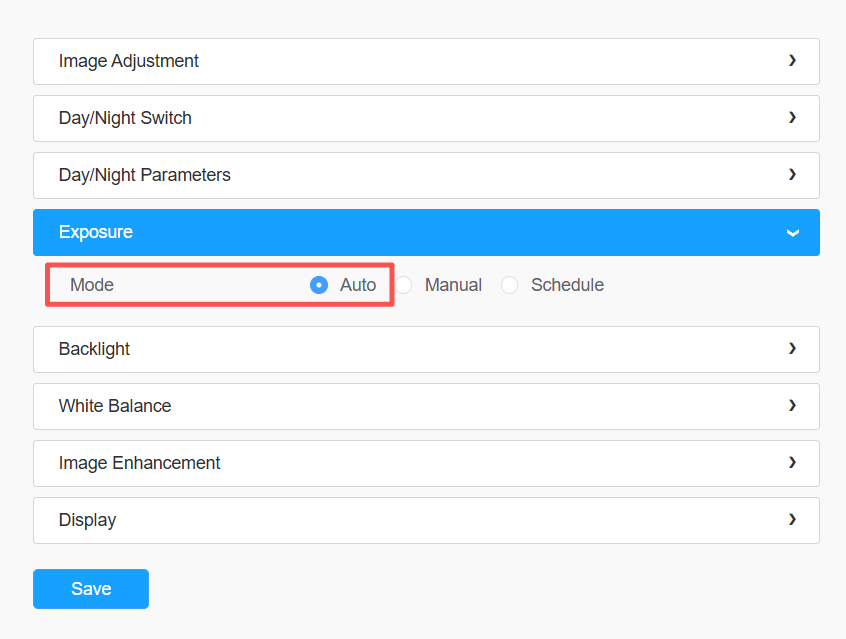This screenshot has height=639, width=846.
Task: Click the Save button
Action: 91,589
